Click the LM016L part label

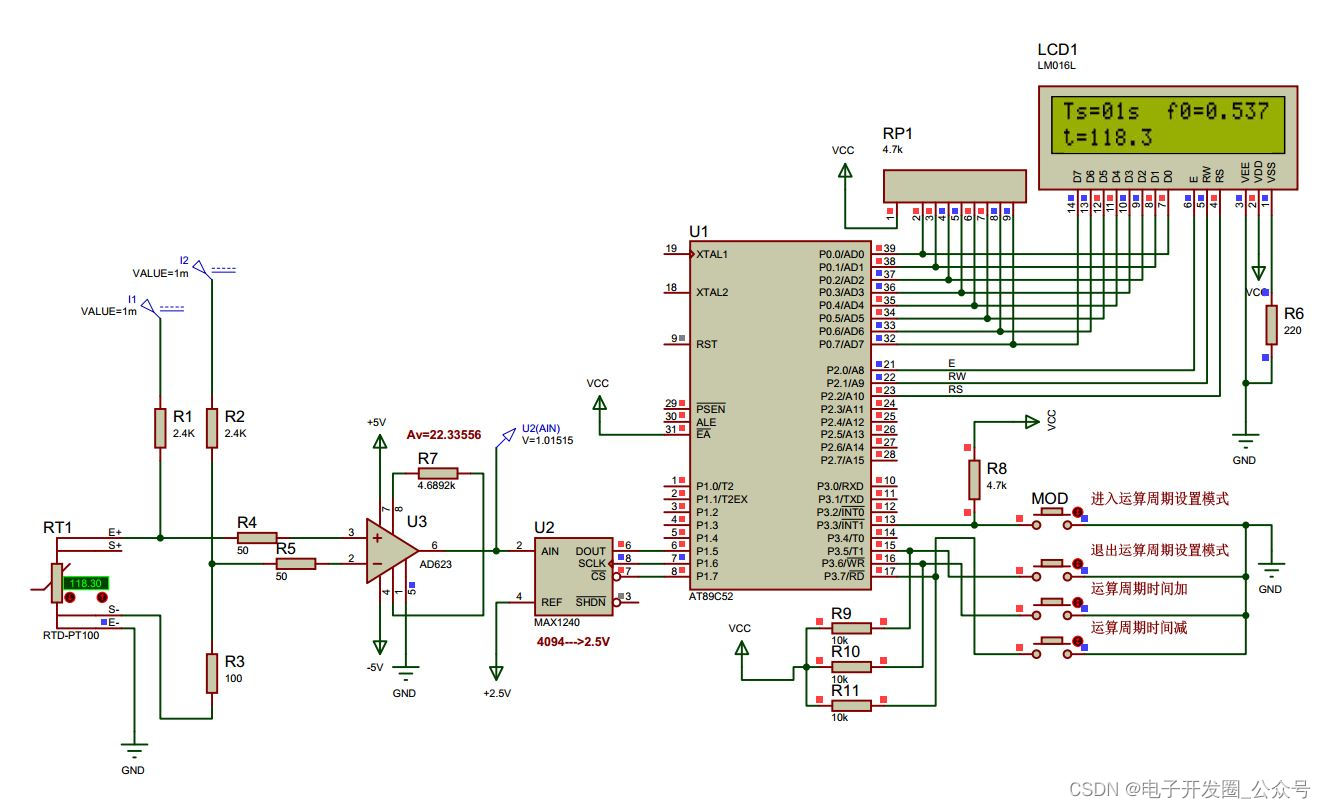[1057, 66]
